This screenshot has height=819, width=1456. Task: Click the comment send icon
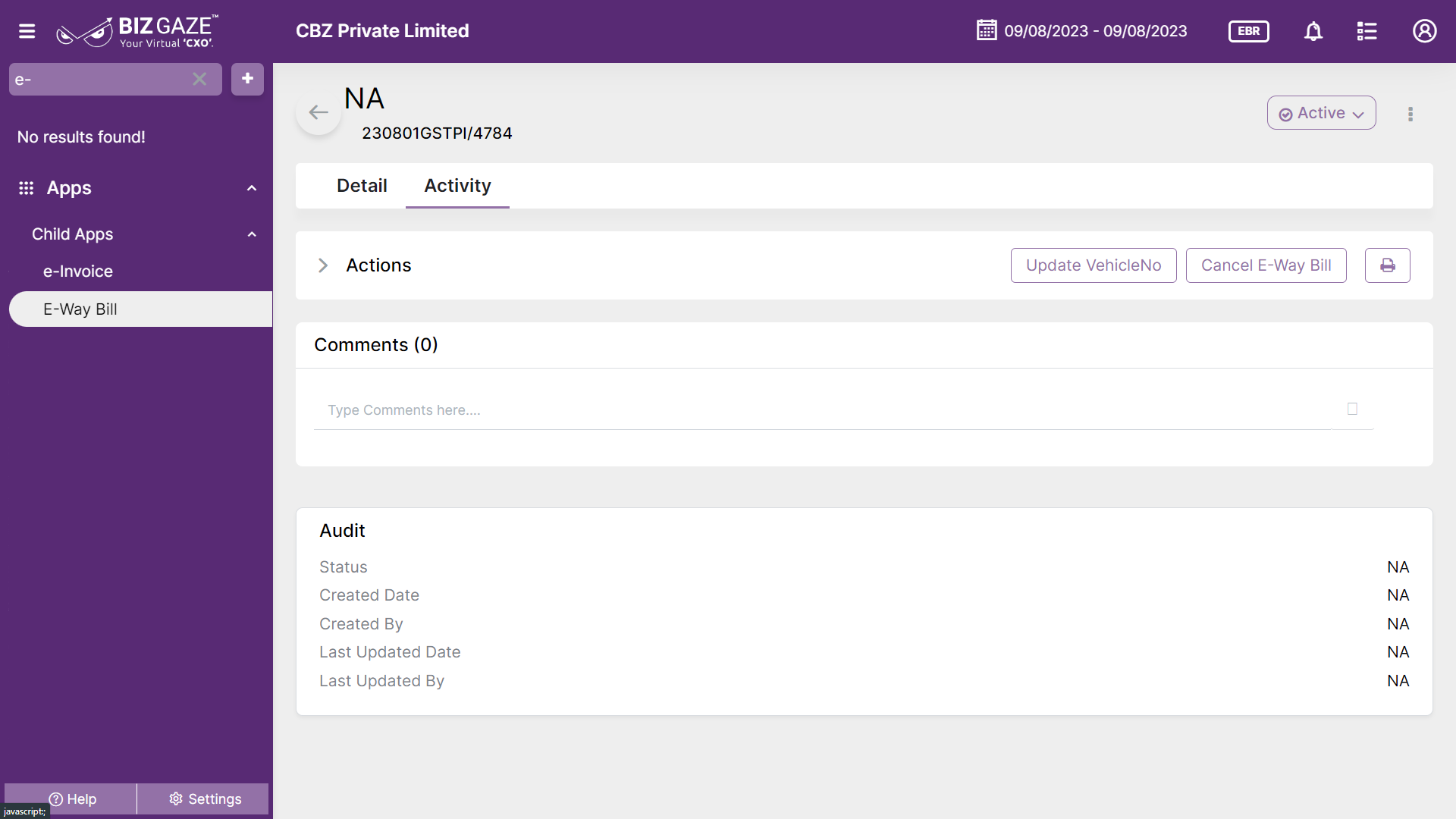tap(1352, 409)
